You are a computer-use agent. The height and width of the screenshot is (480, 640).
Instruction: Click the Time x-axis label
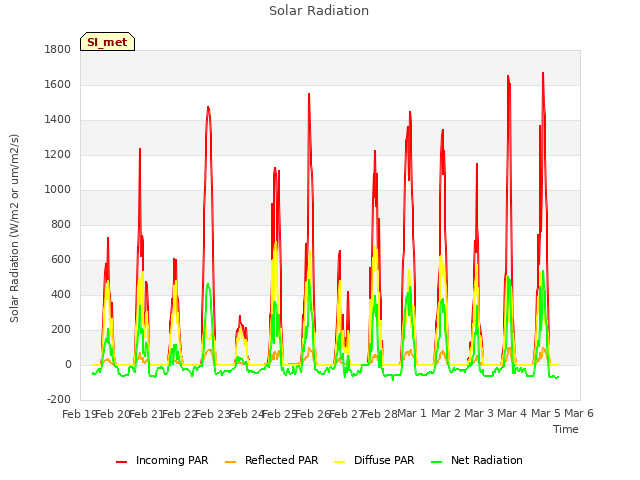point(566,429)
